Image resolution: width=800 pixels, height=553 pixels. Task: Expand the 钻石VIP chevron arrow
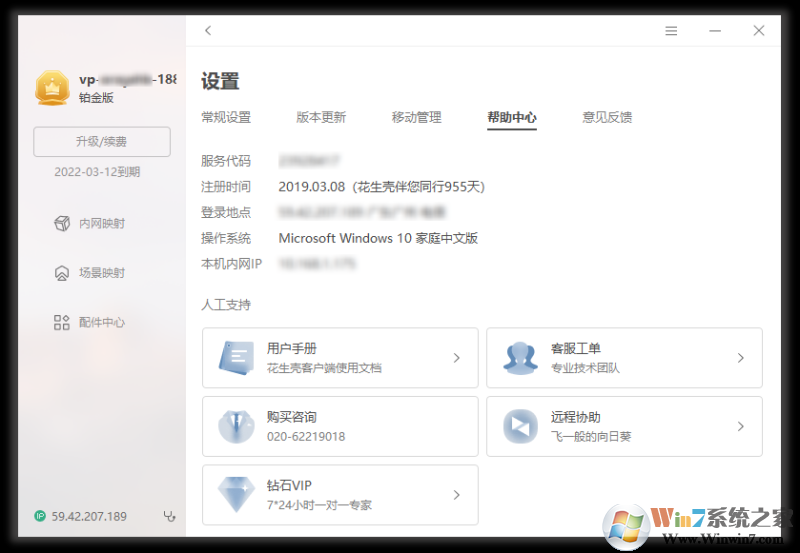click(457, 494)
